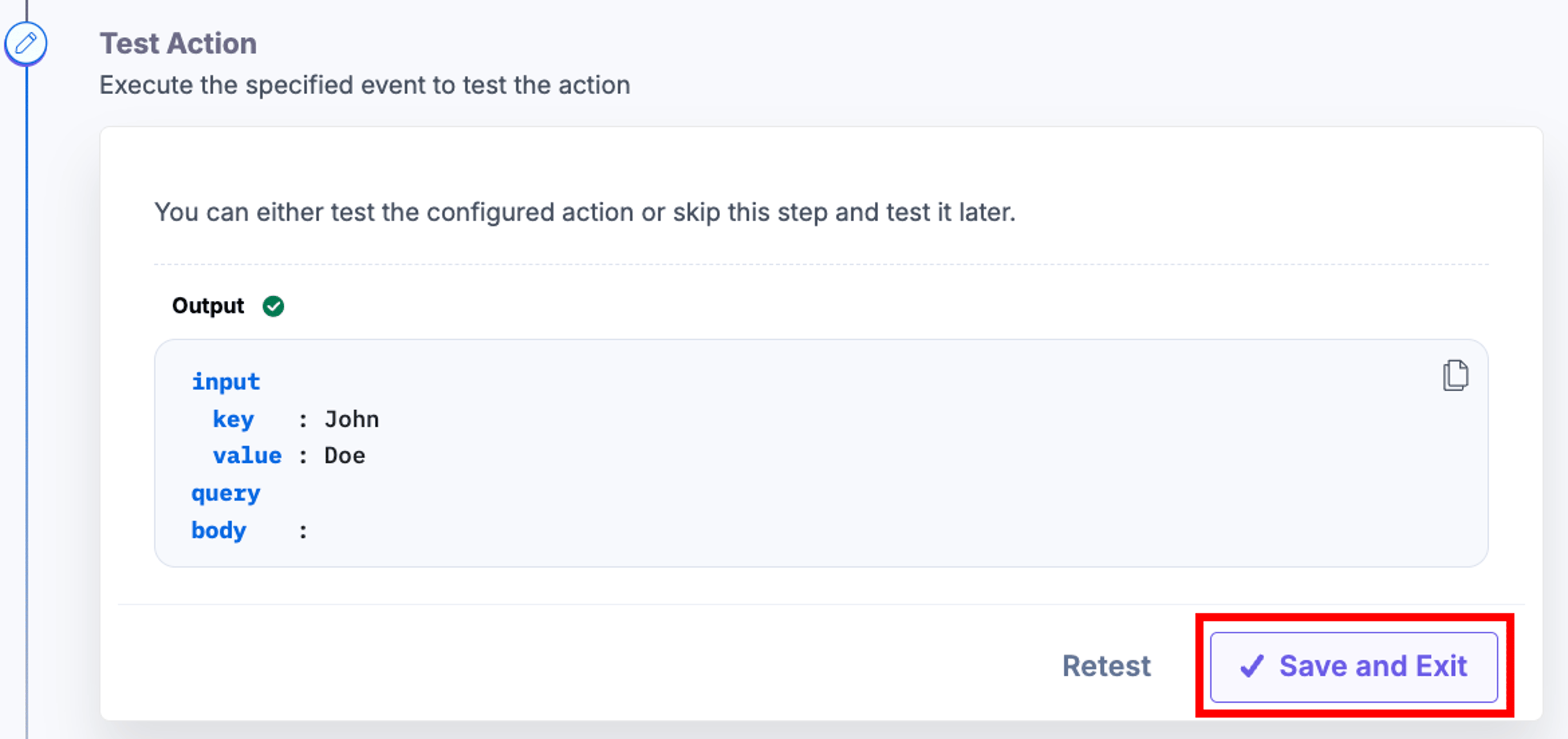
Task: Click the checkmark icon inside Save and Exit
Action: point(1252,666)
